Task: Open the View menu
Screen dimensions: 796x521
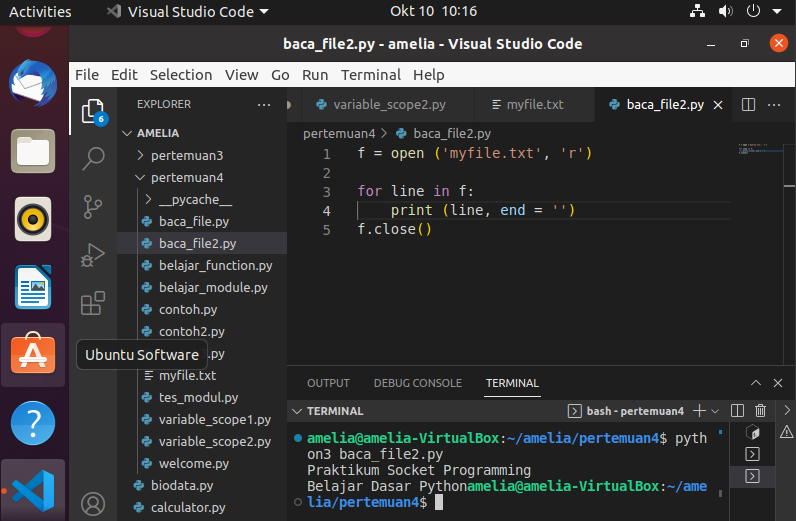Action: pyautogui.click(x=242, y=75)
